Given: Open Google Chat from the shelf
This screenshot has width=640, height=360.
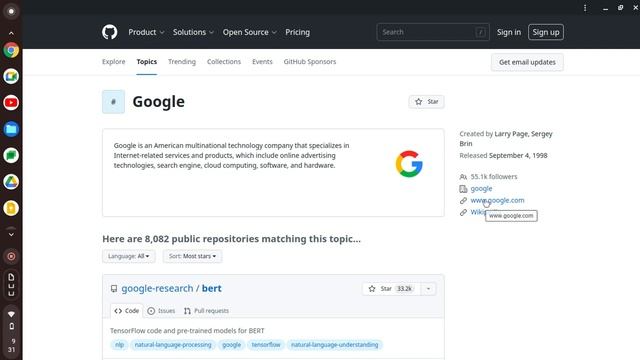Looking at the screenshot, I should click(x=11, y=156).
